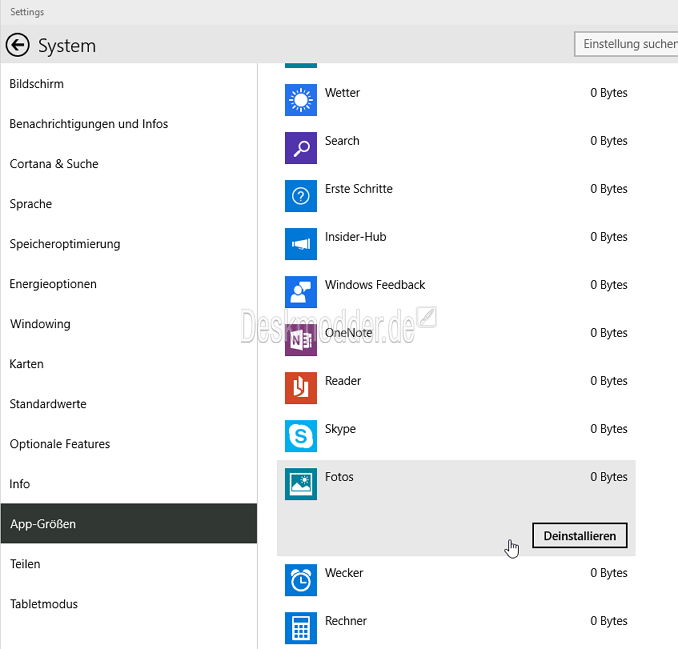The height and width of the screenshot is (649, 678).
Task: Click the Search app magnifier icon
Action: 301,148
